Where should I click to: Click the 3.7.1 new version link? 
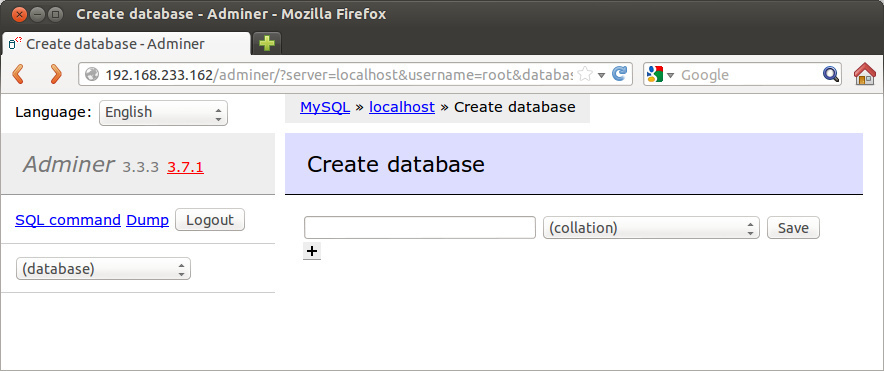(x=185, y=167)
